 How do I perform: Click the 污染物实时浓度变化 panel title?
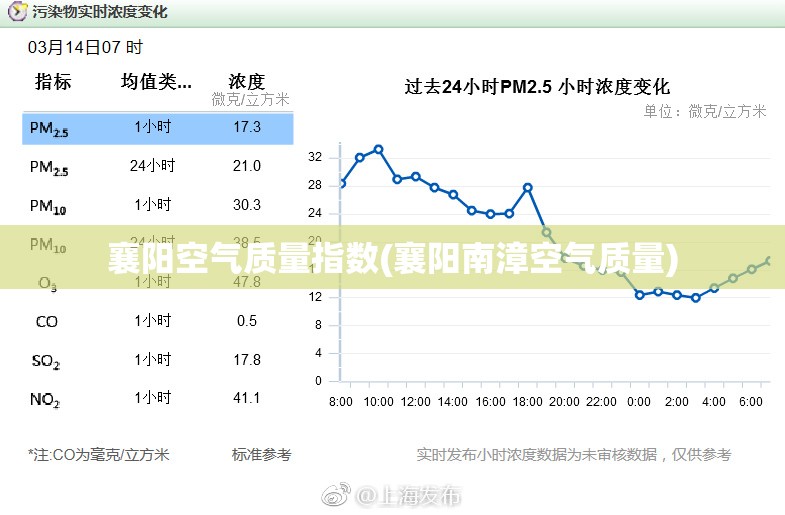(100, 11)
